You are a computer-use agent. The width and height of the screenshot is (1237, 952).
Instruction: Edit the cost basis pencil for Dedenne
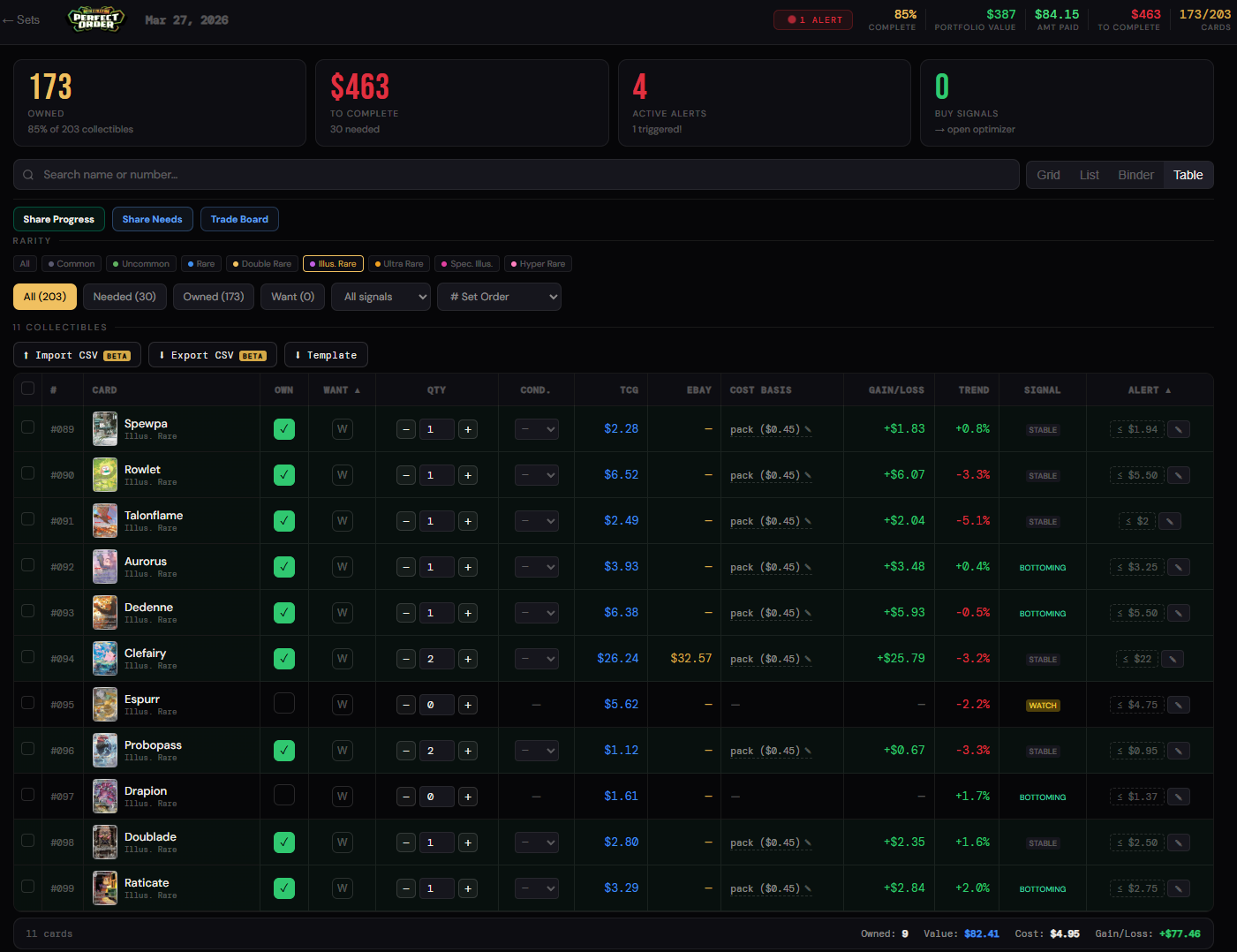click(808, 613)
